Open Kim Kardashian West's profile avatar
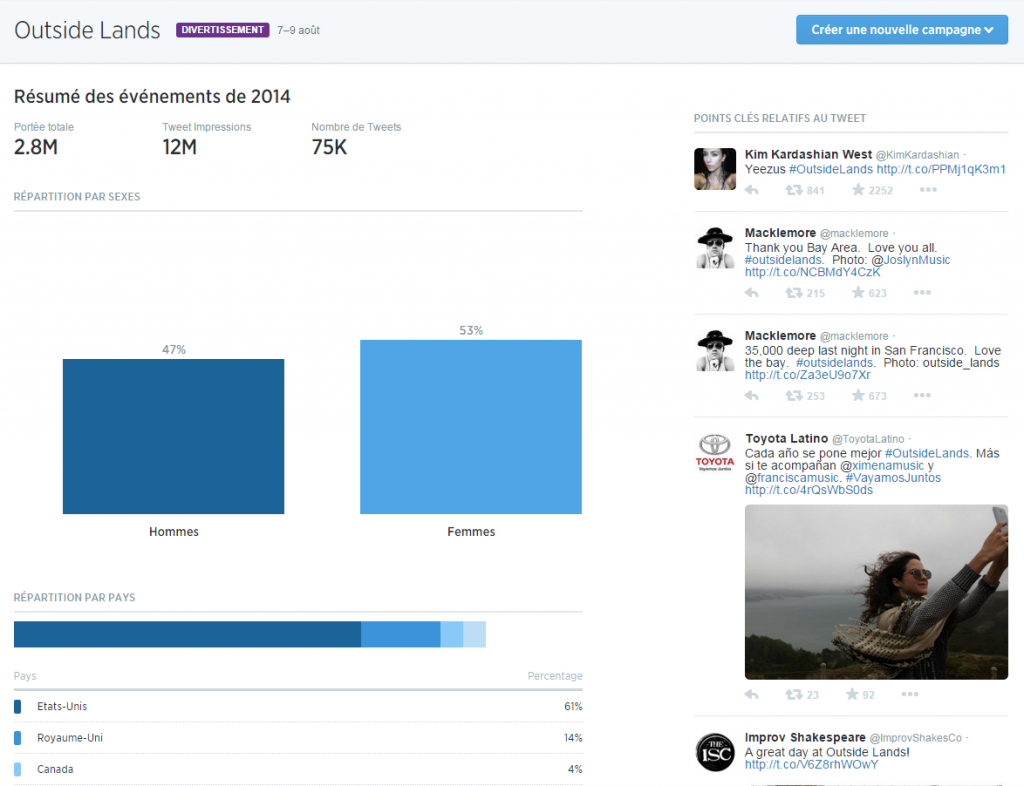Image resolution: width=1024 pixels, height=786 pixels. click(x=715, y=169)
